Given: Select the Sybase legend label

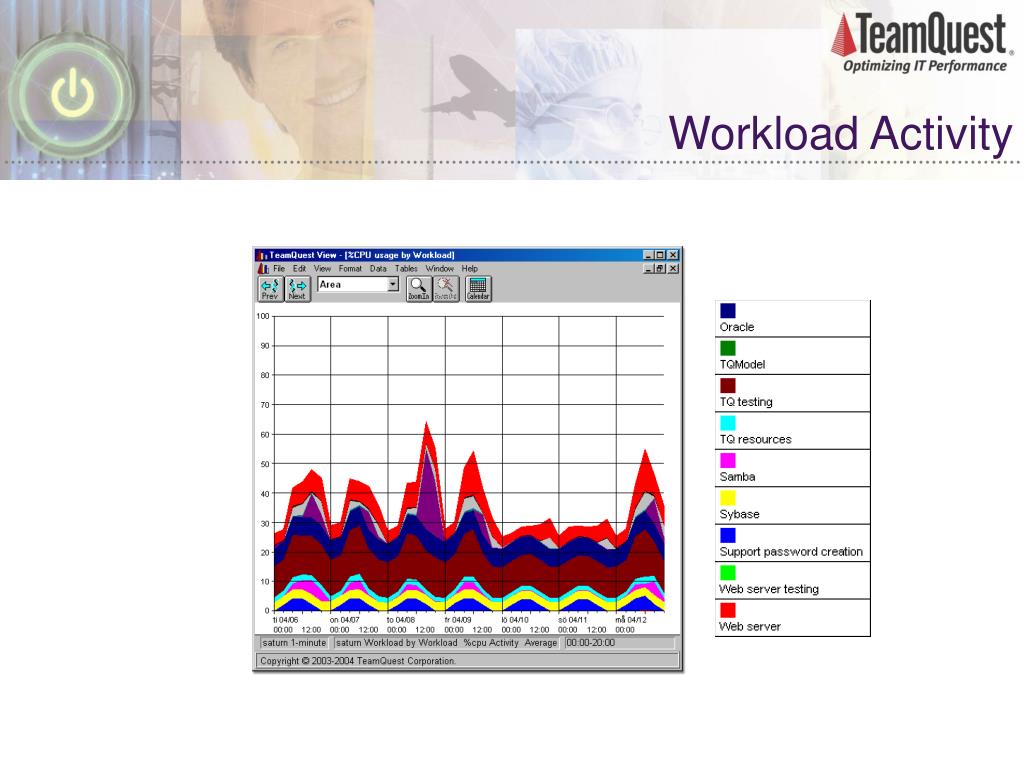Looking at the screenshot, I should 739,514.
